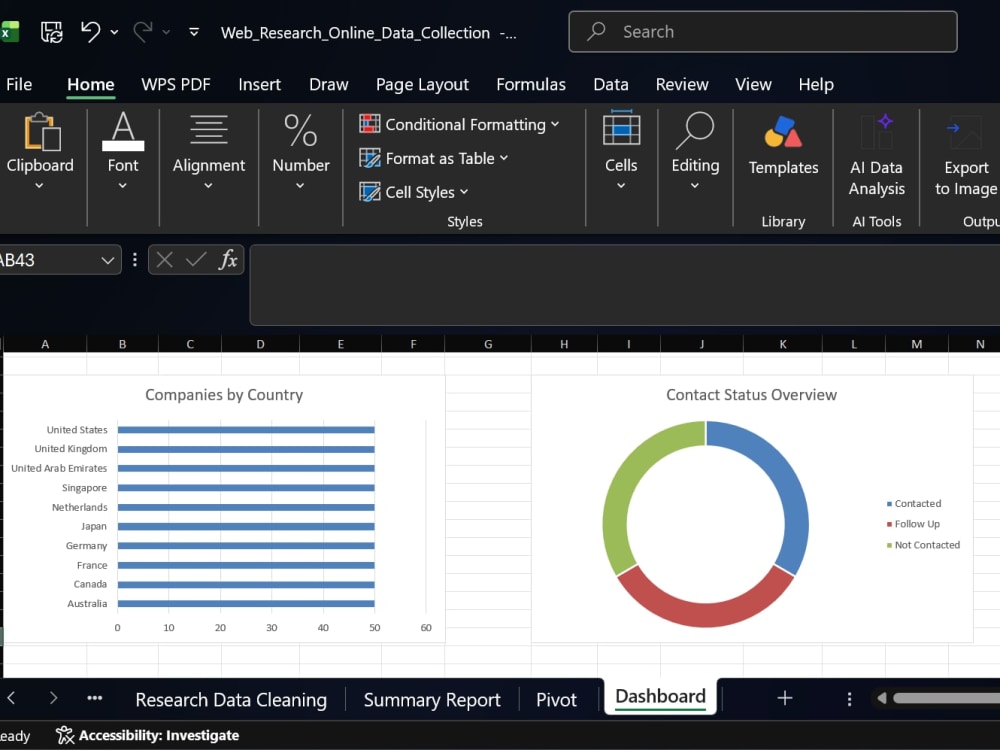Screen dimensions: 1000x750
Task: Select column K header
Action: click(783, 344)
